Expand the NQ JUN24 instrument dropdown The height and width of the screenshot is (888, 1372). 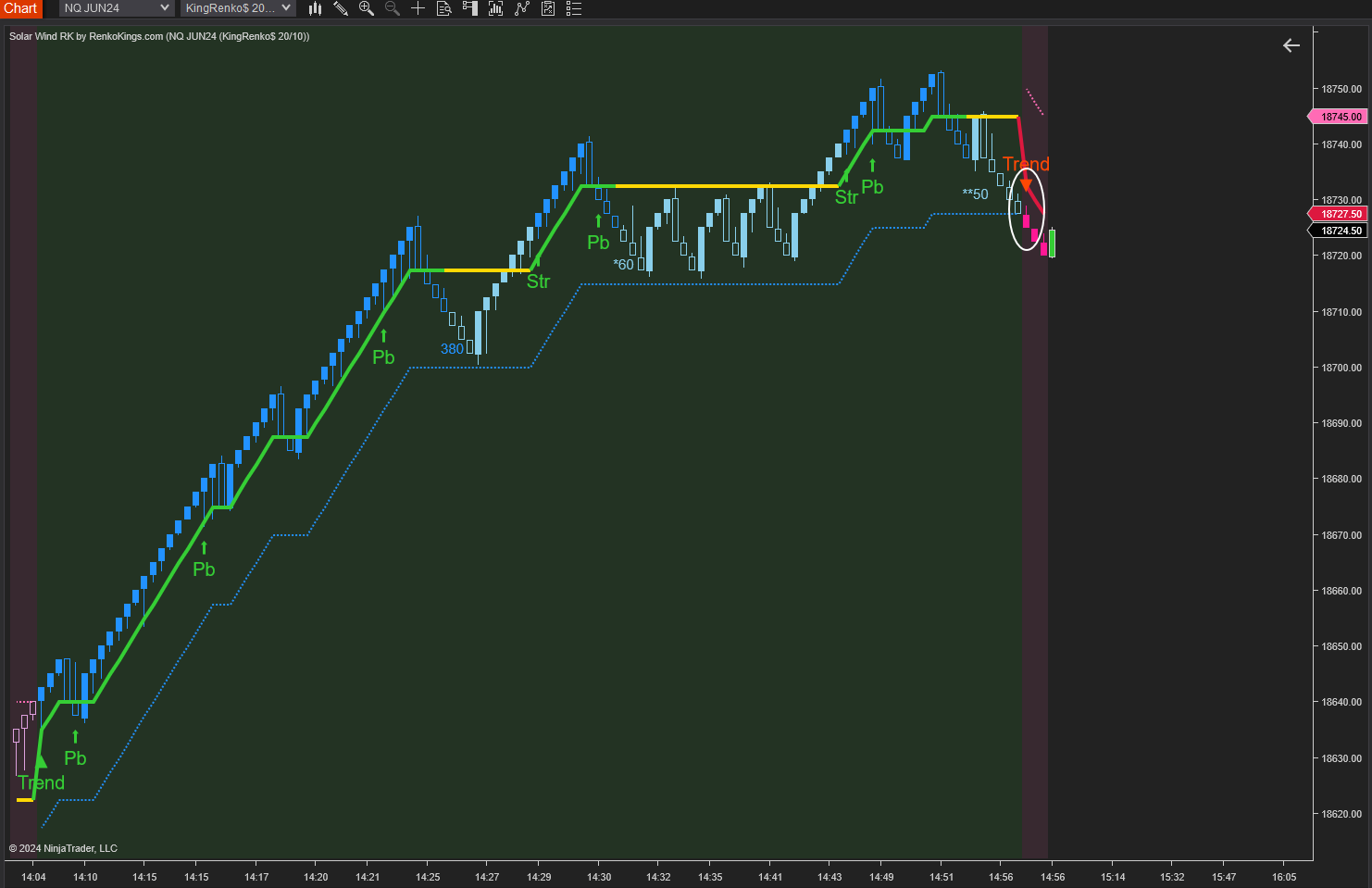coord(117,8)
